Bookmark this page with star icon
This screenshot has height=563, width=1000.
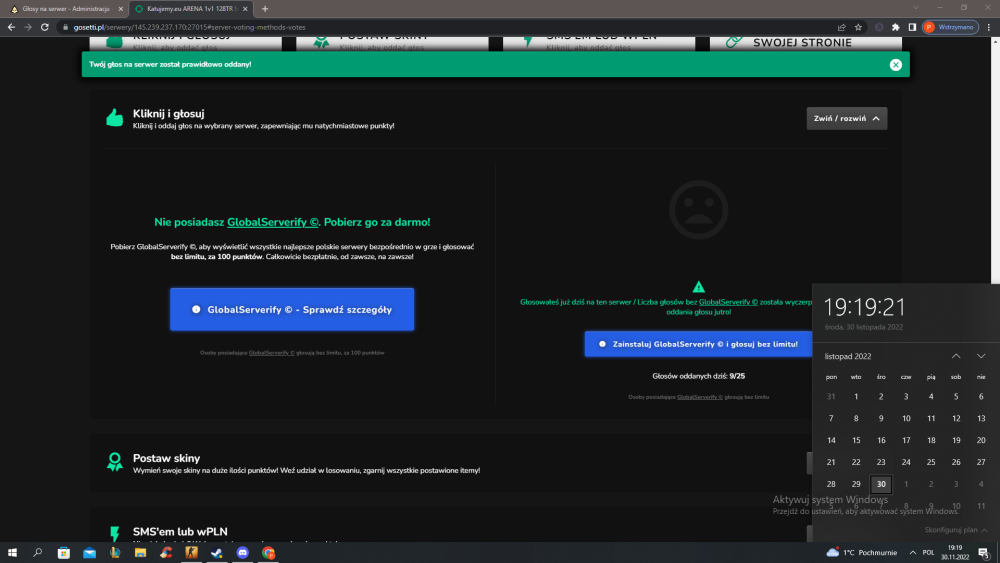(x=858, y=27)
